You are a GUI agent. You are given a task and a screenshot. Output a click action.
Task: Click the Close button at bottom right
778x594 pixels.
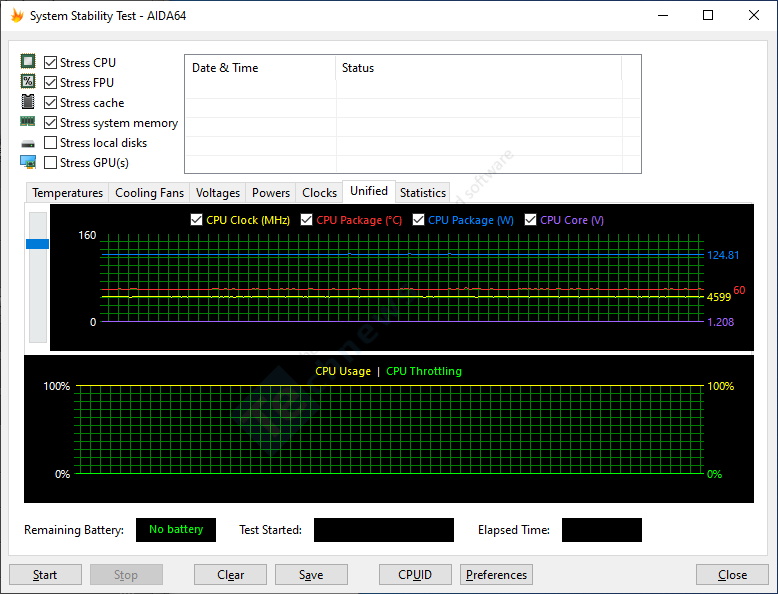click(x=732, y=575)
